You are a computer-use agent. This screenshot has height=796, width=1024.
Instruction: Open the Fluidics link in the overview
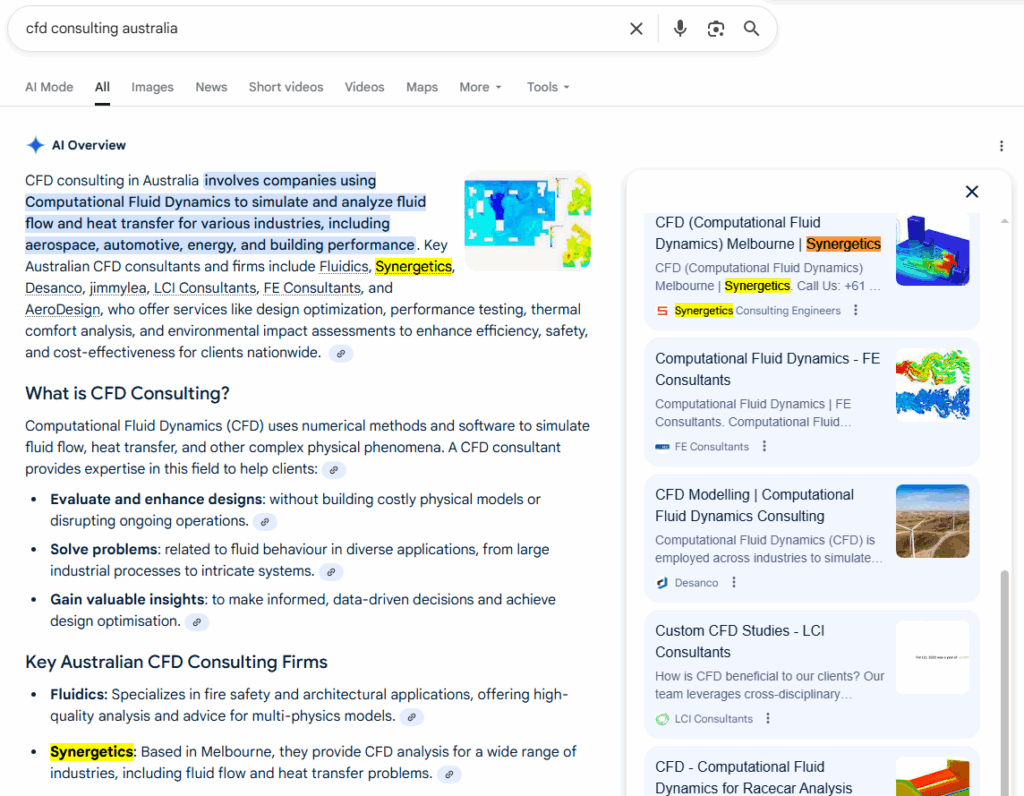click(x=344, y=266)
